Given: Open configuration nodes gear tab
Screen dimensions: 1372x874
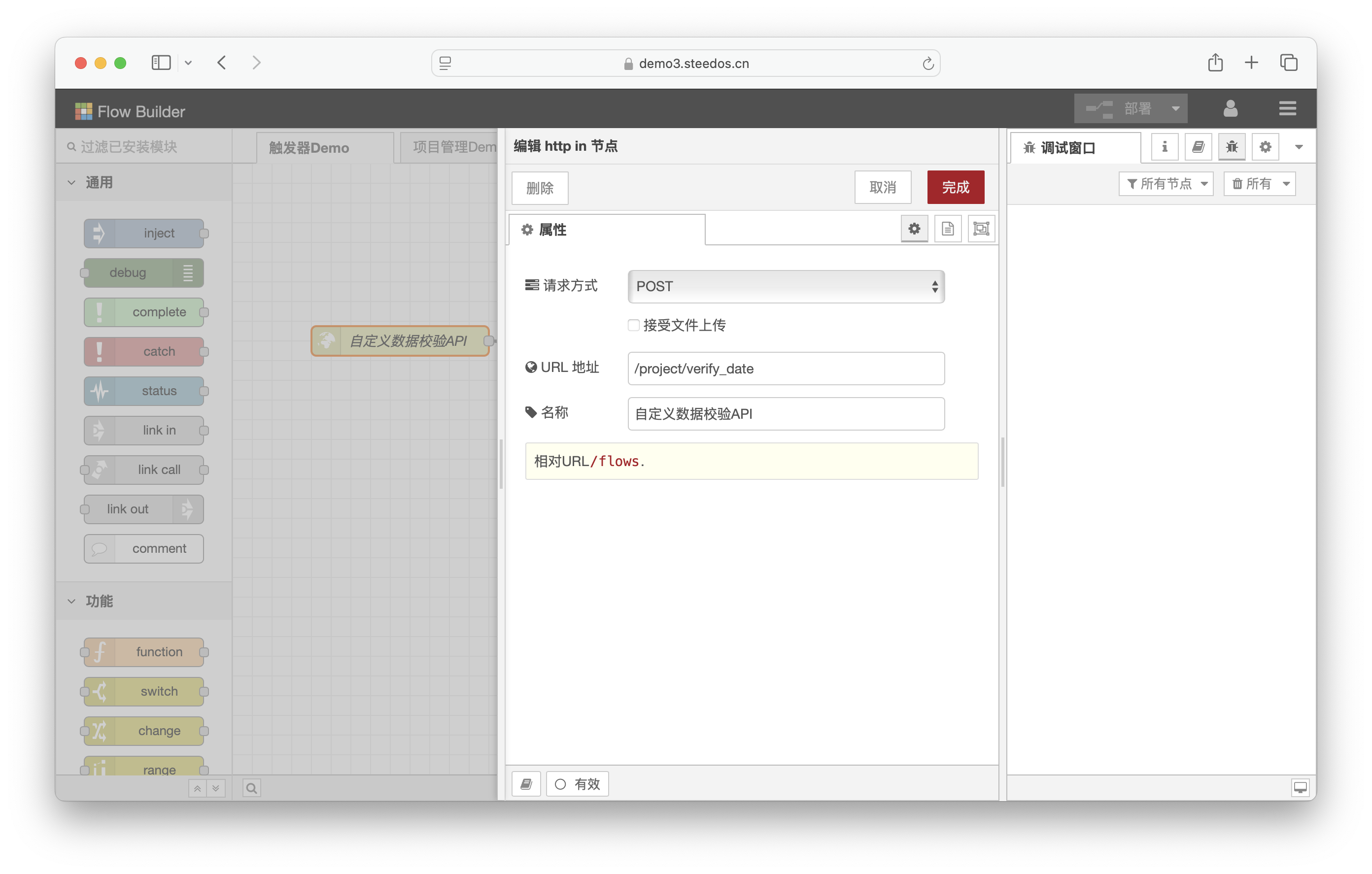Looking at the screenshot, I should [1266, 147].
